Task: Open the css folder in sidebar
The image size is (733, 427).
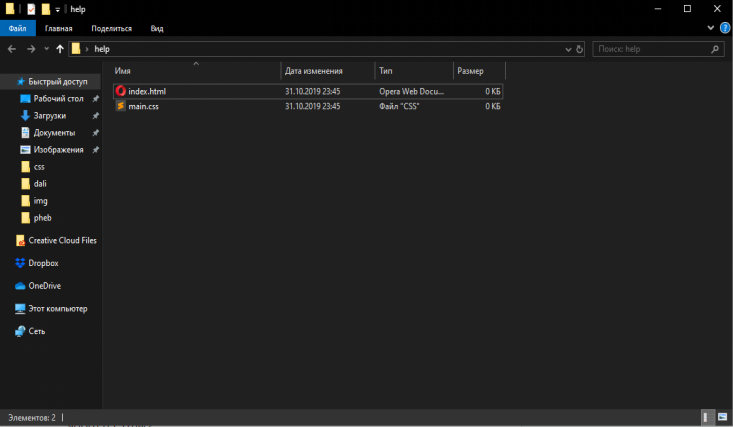Action: coord(39,167)
